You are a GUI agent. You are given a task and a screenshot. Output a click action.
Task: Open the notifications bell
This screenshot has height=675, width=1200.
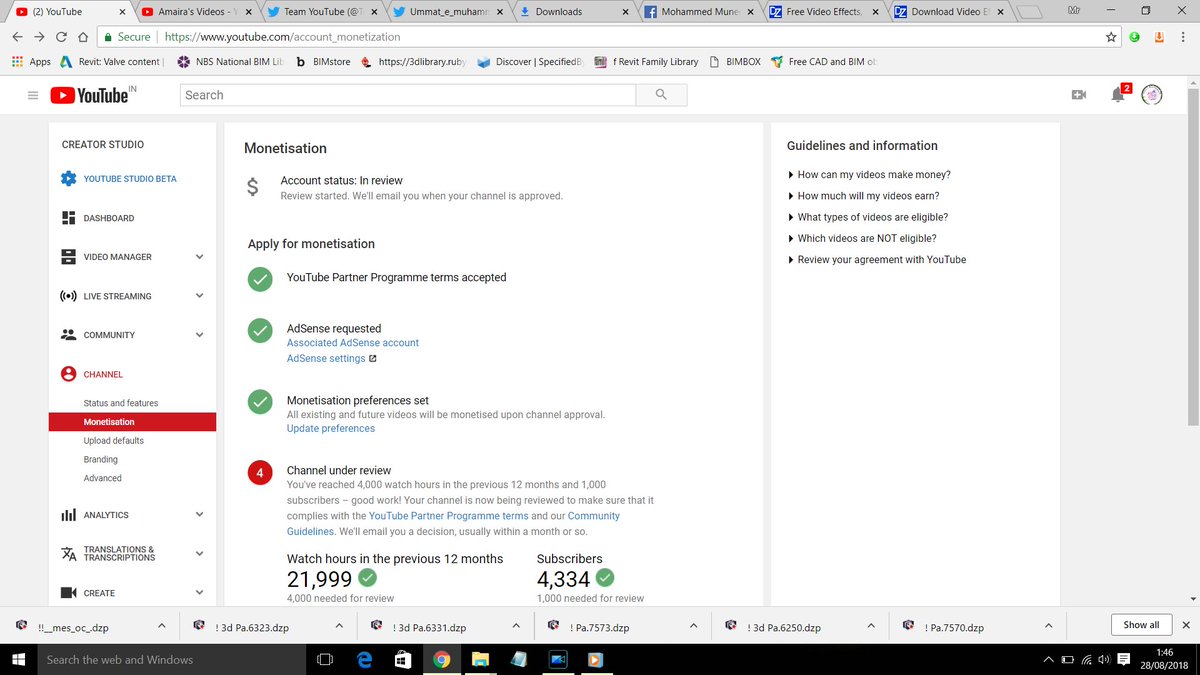pyautogui.click(x=1118, y=95)
